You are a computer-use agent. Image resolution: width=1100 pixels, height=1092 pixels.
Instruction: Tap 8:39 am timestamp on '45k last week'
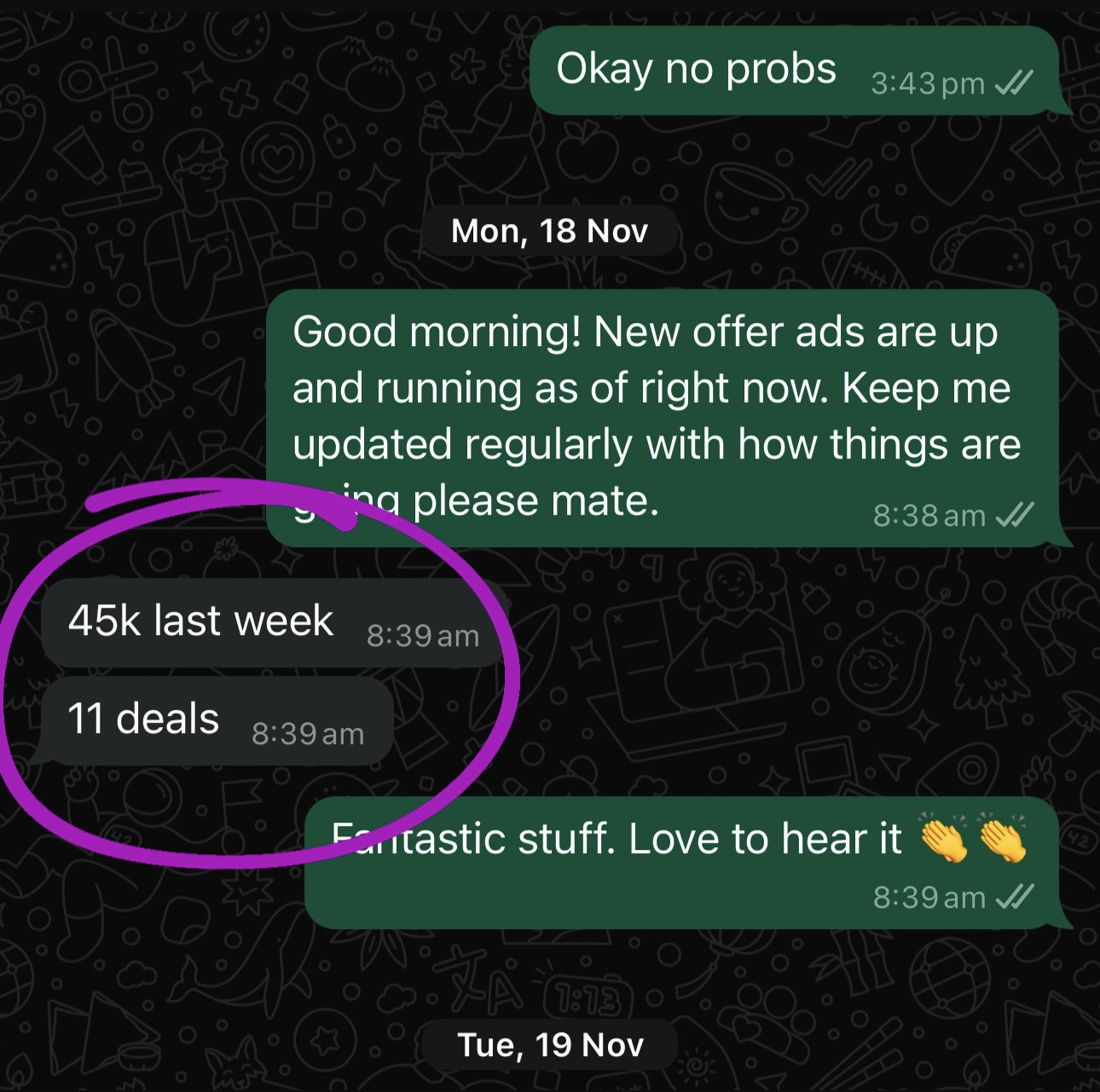[423, 636]
